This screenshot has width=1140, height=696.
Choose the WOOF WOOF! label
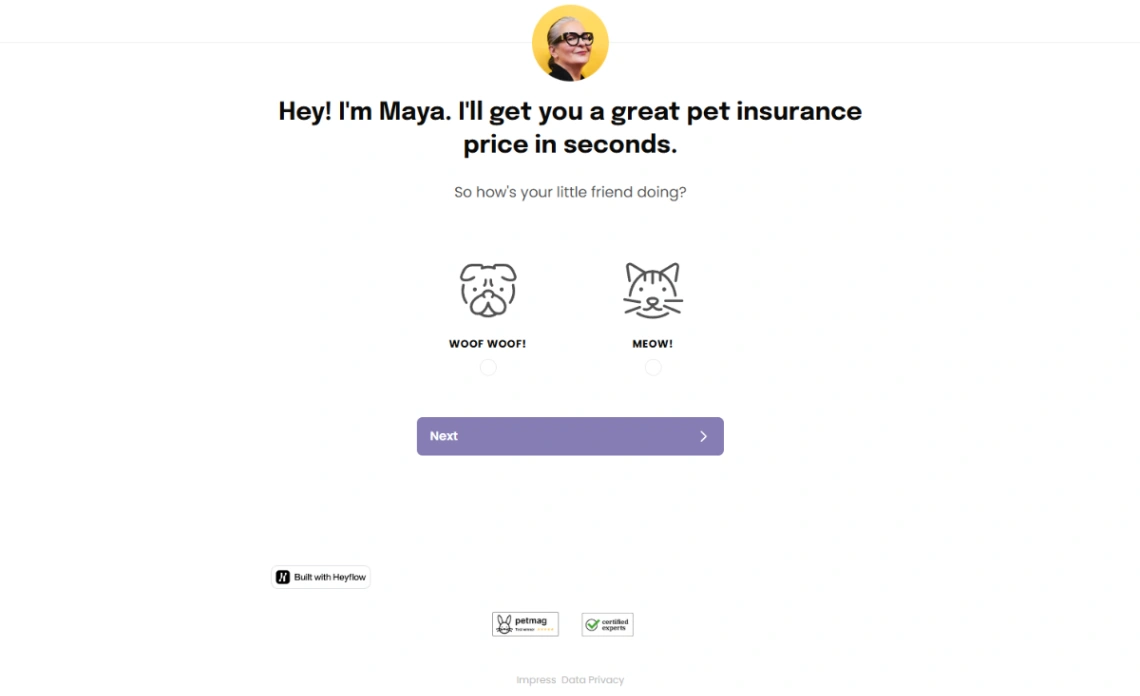pyautogui.click(x=487, y=344)
